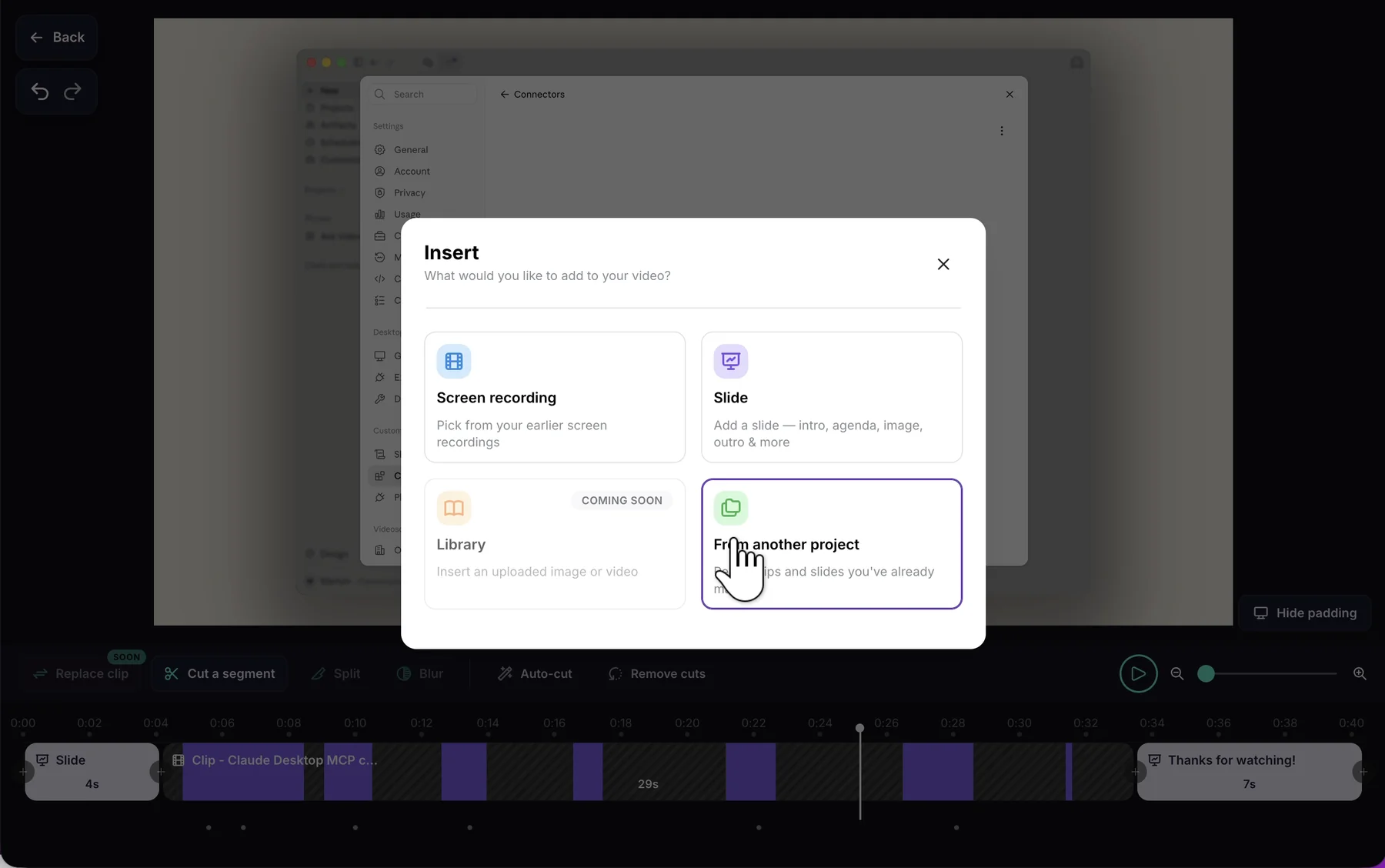Click the Library book icon
This screenshot has height=868, width=1385.
click(454, 508)
